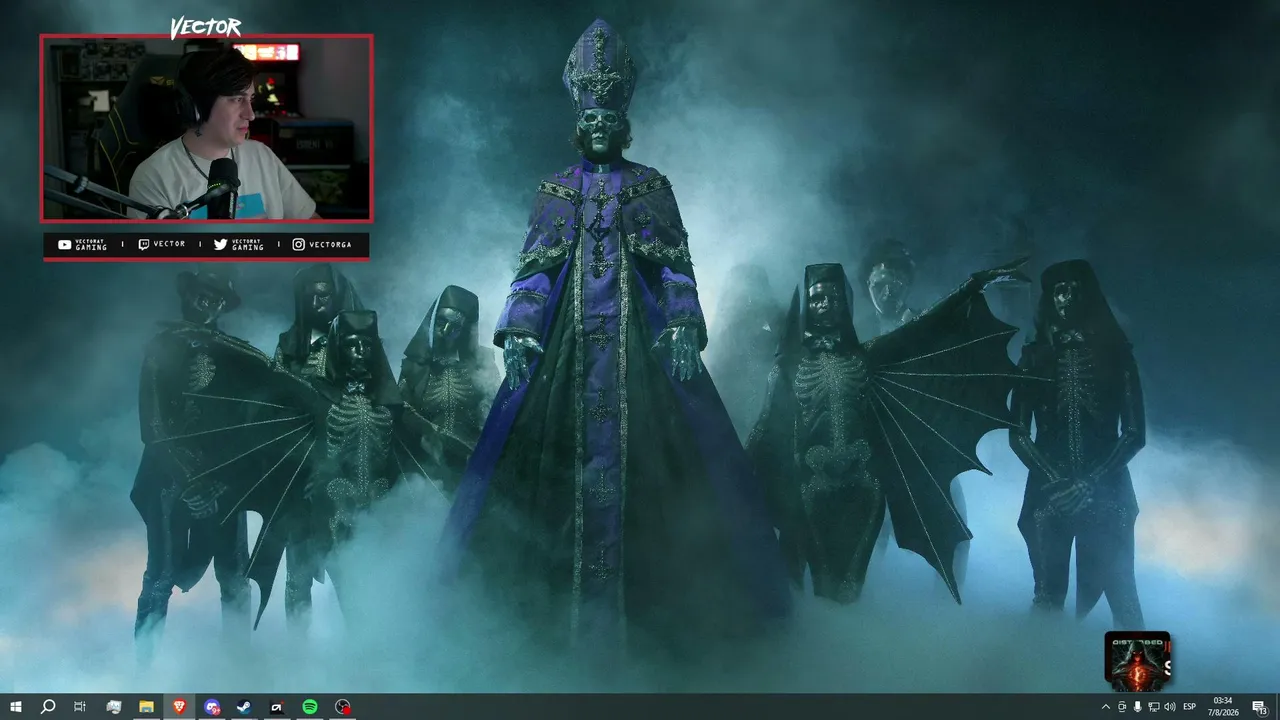
Task: Open the clock showing 03:34
Action: 1222,707
